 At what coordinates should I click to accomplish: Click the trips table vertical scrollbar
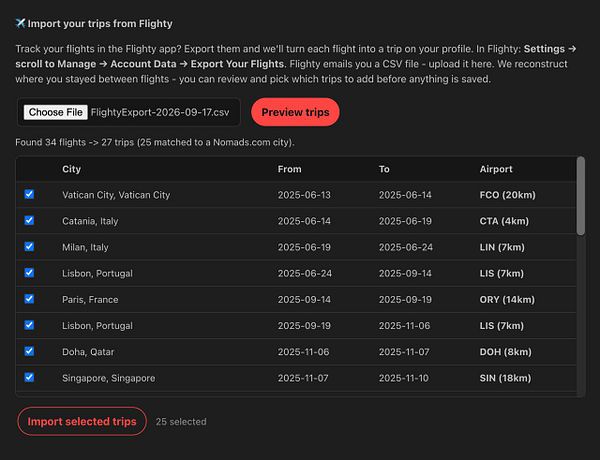click(580, 195)
